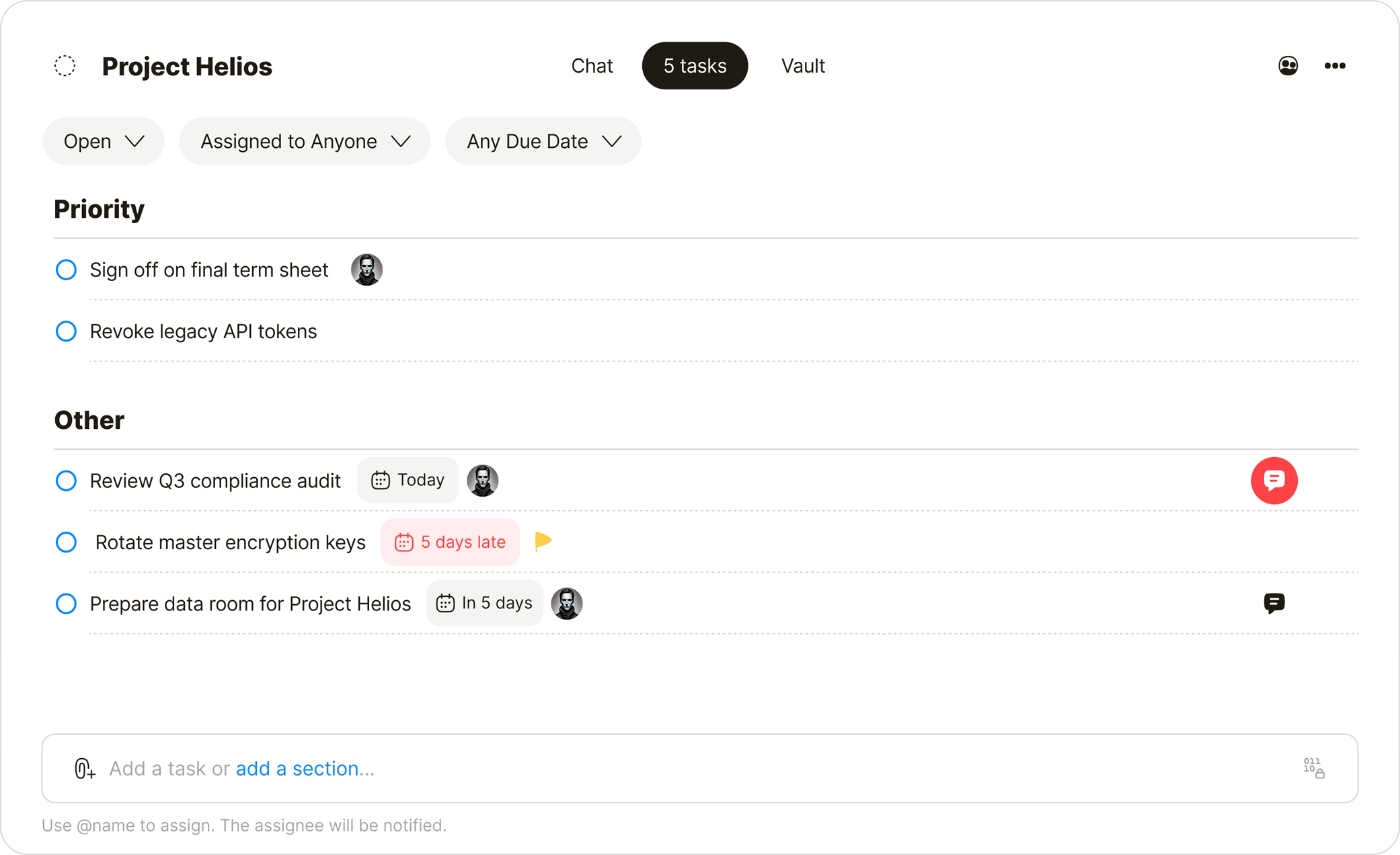Complete the Revoke legacy API tokens task
This screenshot has height=855, width=1400.
pos(66,331)
